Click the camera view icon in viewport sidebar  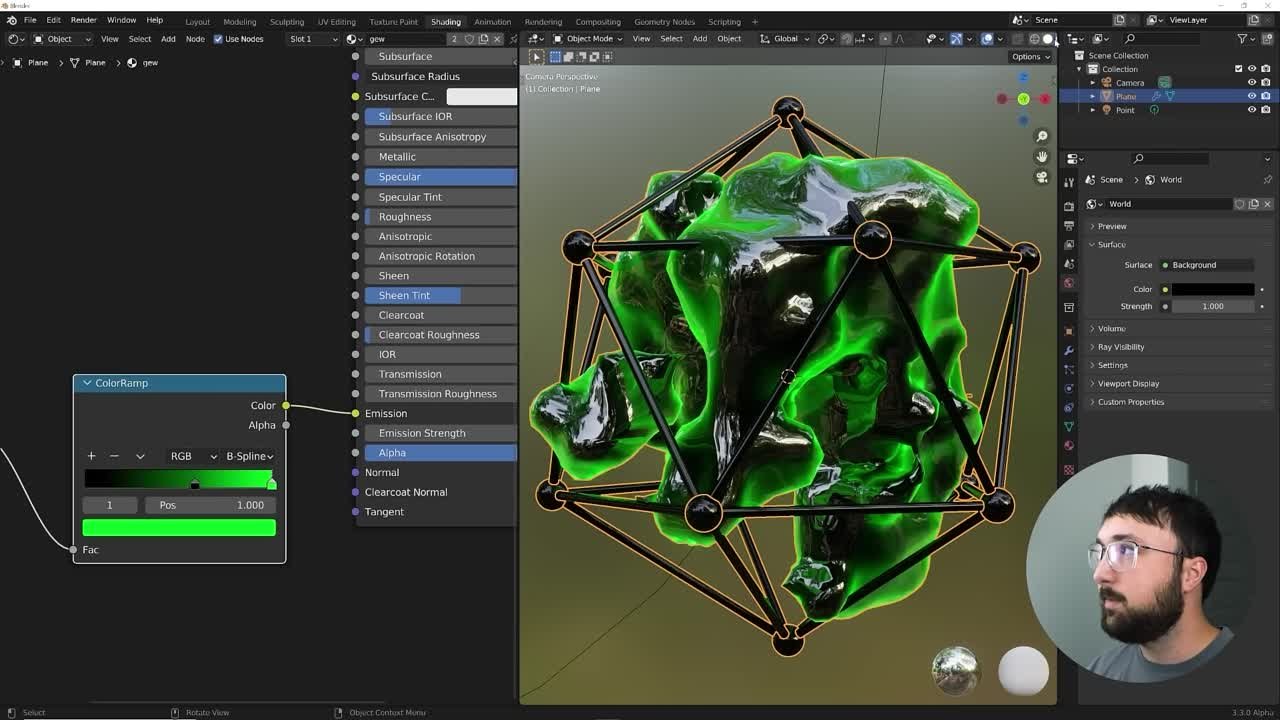[x=1042, y=177]
